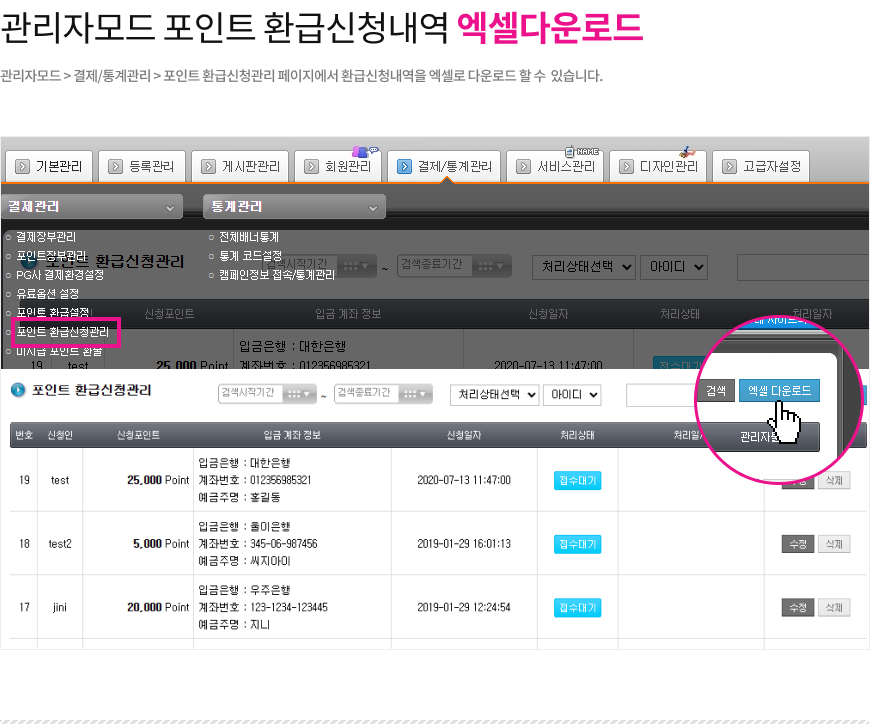The width and height of the screenshot is (870, 724).
Task: Open the 아이디 search type dropdown
Action: (571, 395)
